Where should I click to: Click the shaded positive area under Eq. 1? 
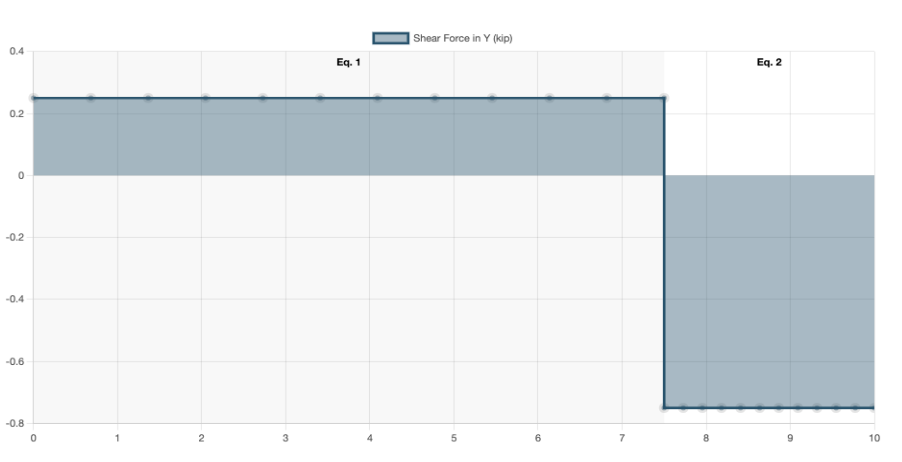[348, 137]
